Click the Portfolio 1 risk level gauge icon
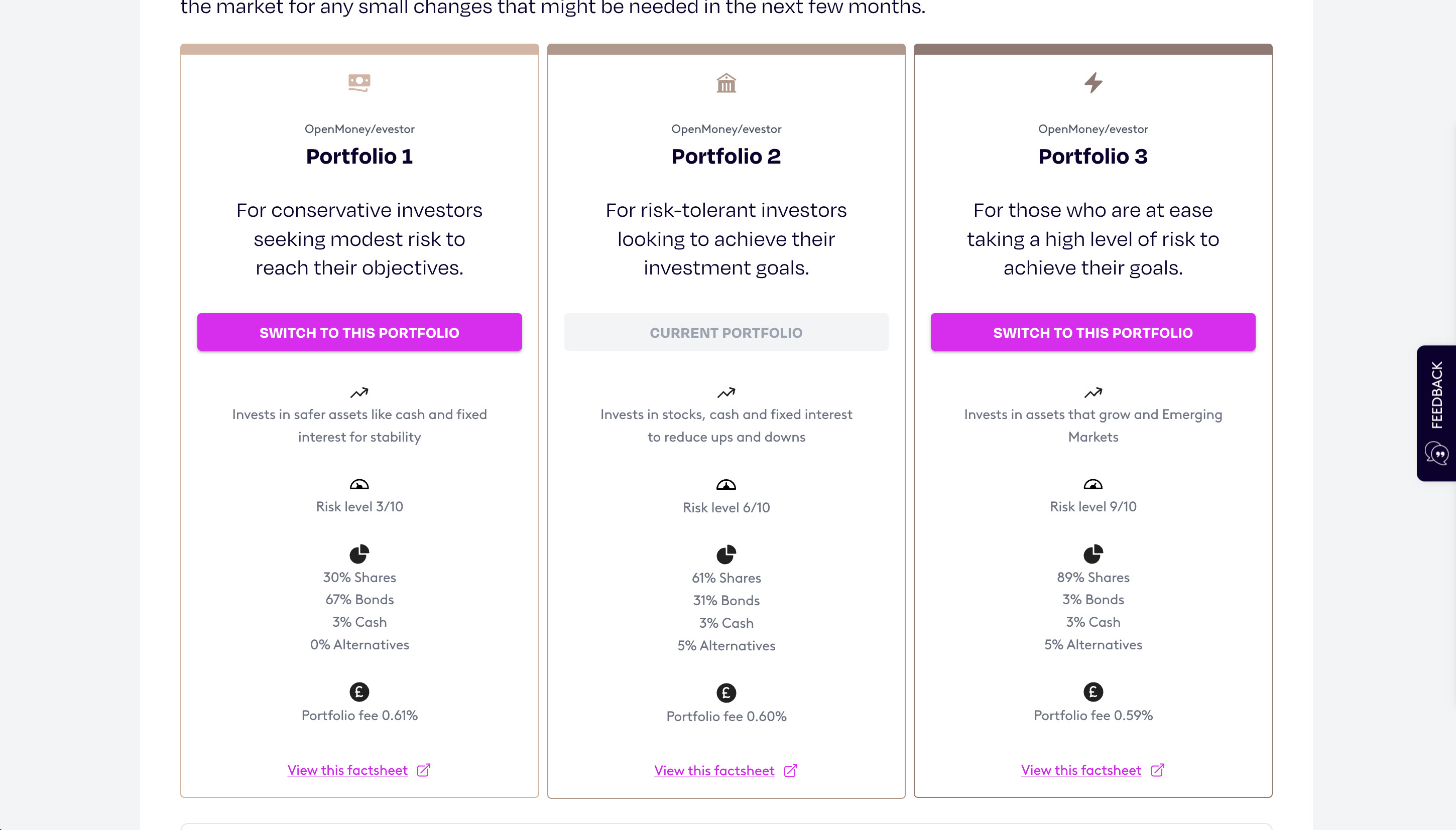 coord(359,485)
